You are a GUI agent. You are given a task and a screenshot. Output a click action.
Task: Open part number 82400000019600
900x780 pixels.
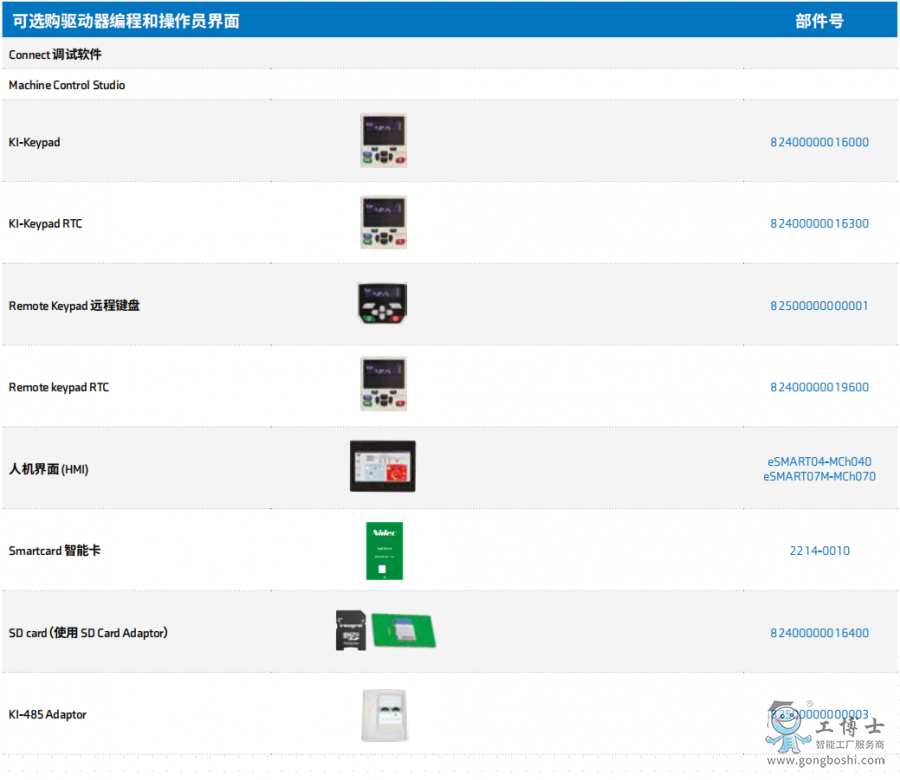819,387
